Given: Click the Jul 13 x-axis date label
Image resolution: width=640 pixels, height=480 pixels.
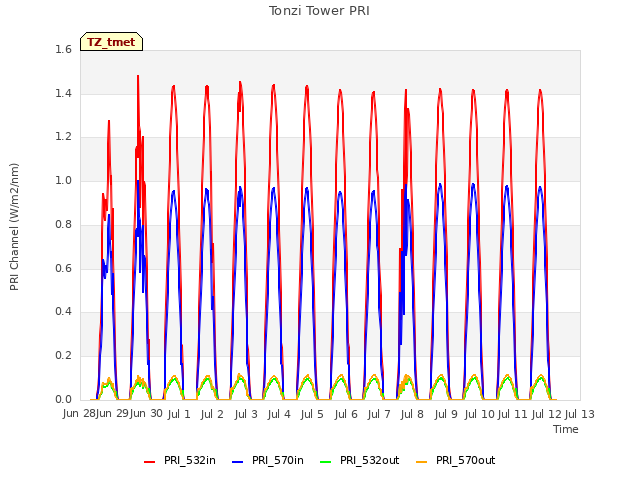Looking at the screenshot, I should tap(580, 414).
